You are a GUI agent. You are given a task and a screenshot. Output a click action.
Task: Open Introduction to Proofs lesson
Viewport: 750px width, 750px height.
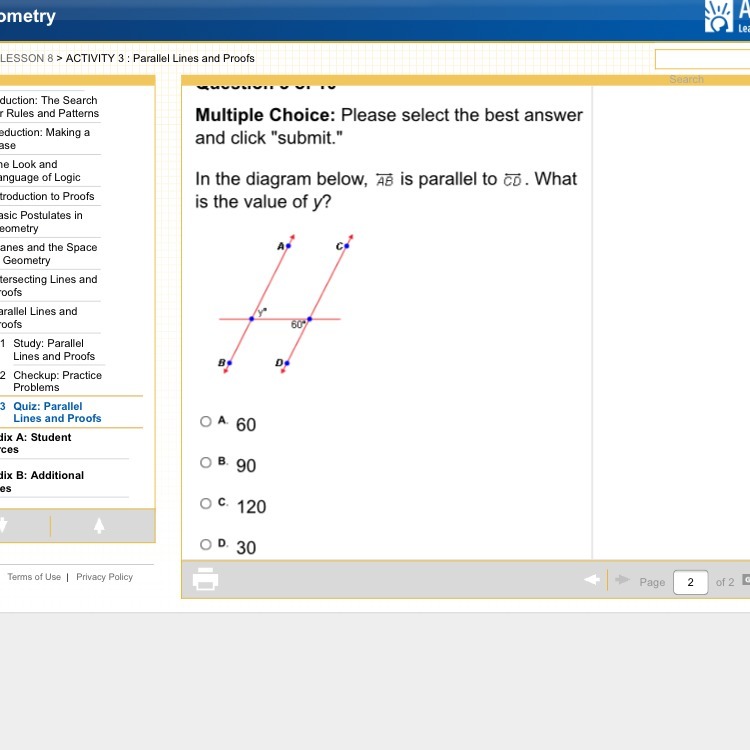pyautogui.click(x=47, y=196)
